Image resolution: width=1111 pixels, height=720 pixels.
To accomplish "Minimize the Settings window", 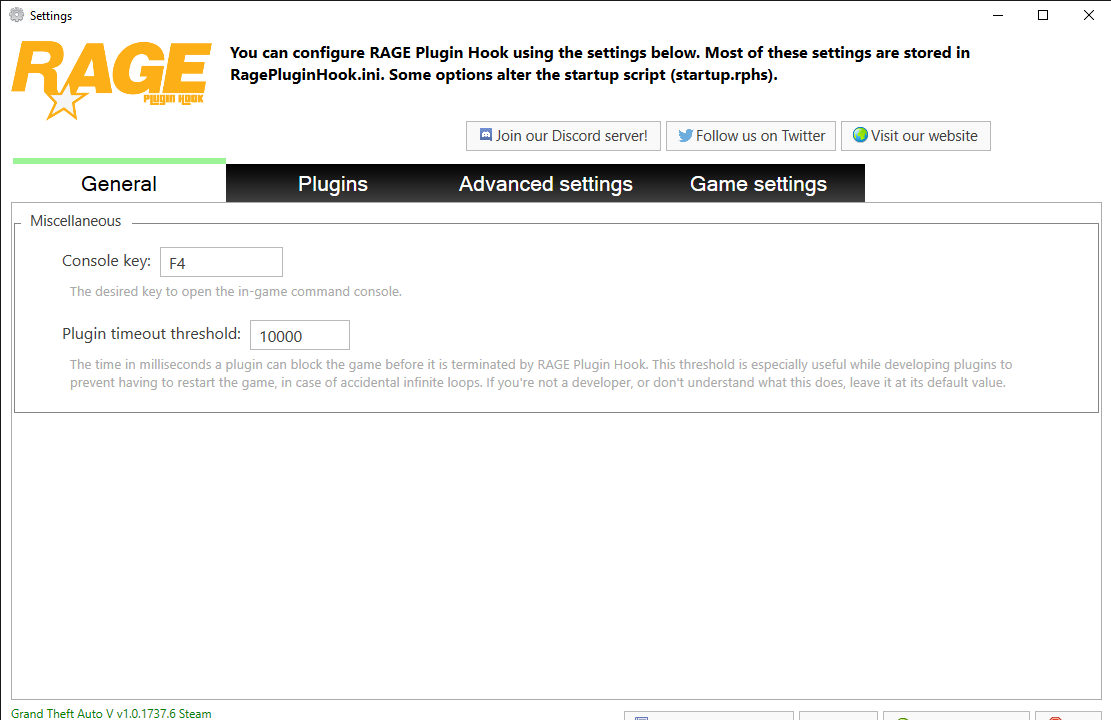I will [998, 15].
